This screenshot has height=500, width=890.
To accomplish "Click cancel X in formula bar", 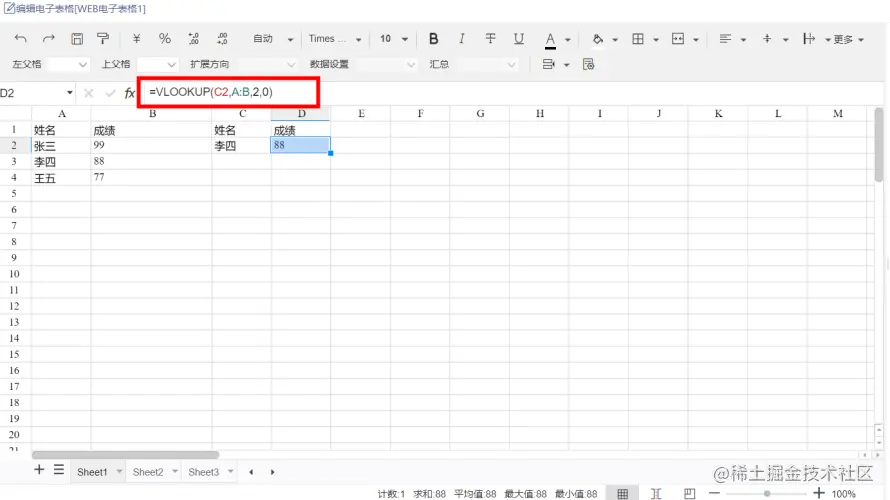I will 89,93.
